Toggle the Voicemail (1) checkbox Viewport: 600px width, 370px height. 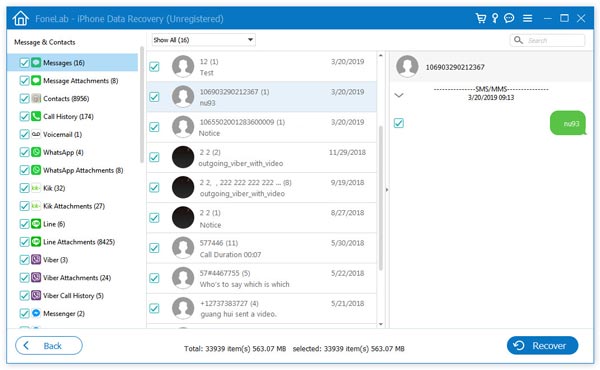point(24,134)
